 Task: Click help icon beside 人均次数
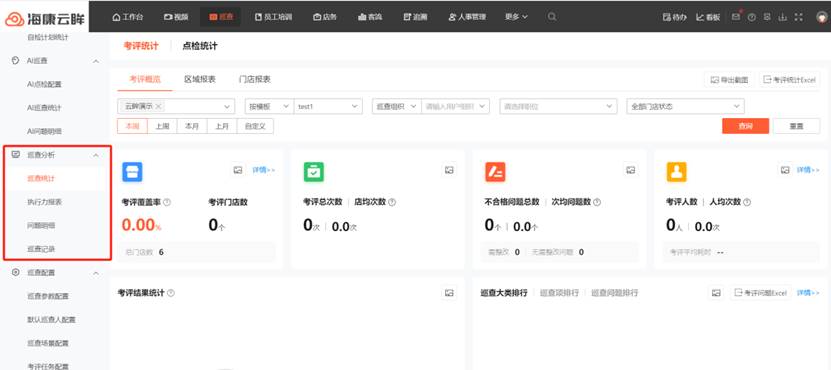[x=747, y=202]
